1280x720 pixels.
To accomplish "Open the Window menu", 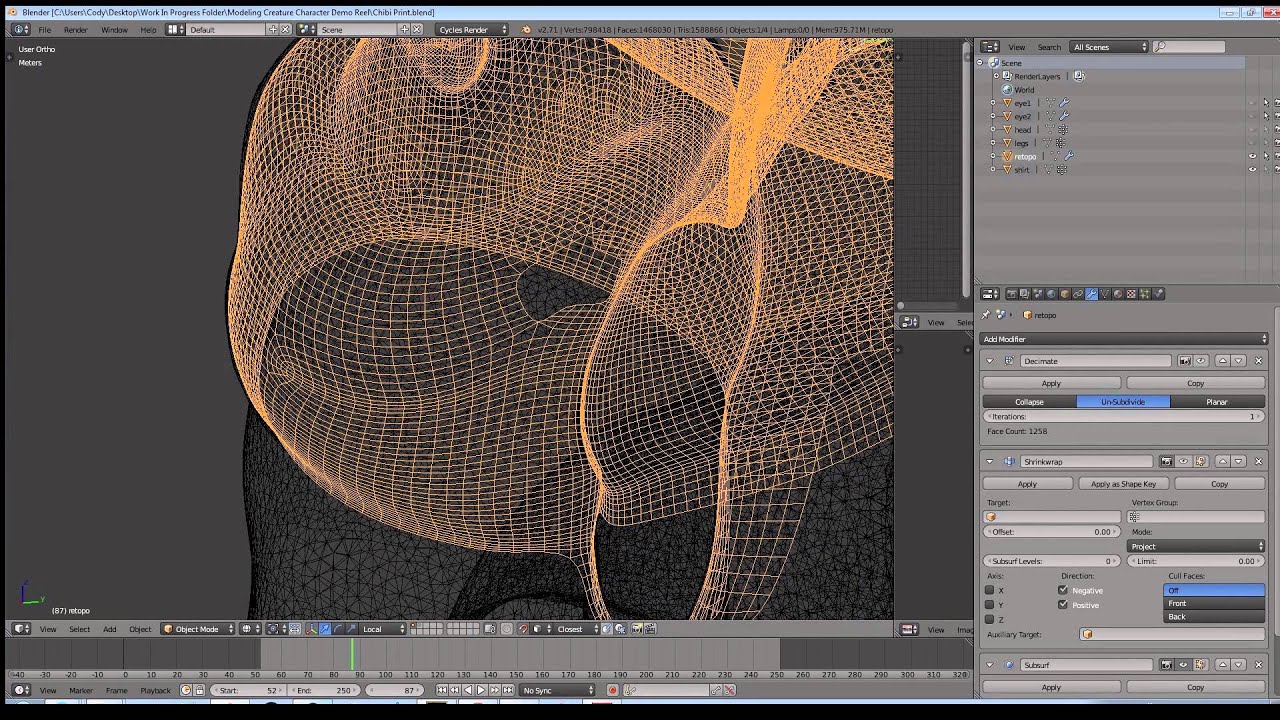I will pyautogui.click(x=114, y=29).
